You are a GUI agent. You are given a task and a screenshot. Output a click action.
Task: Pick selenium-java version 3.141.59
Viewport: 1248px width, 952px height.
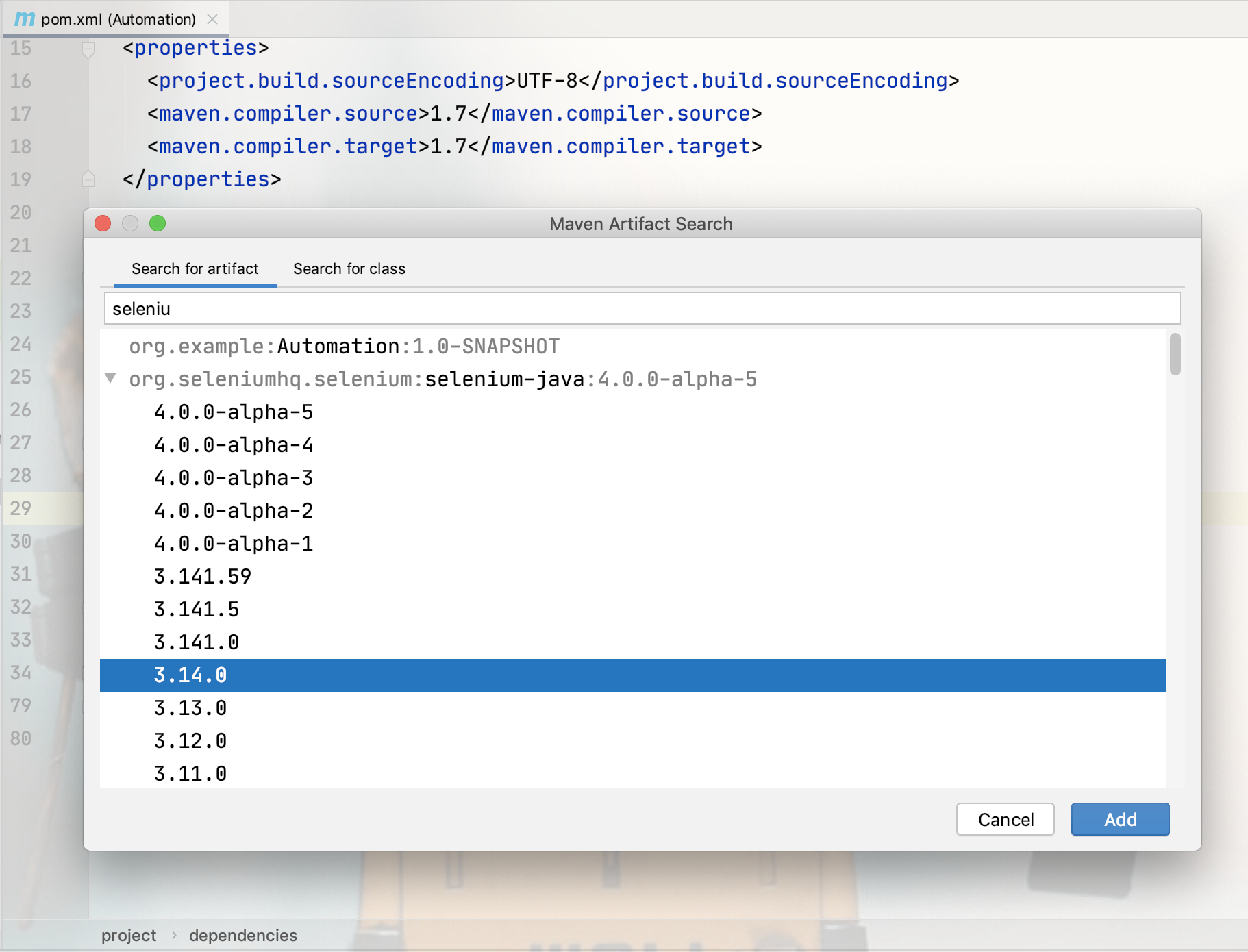coord(203,577)
